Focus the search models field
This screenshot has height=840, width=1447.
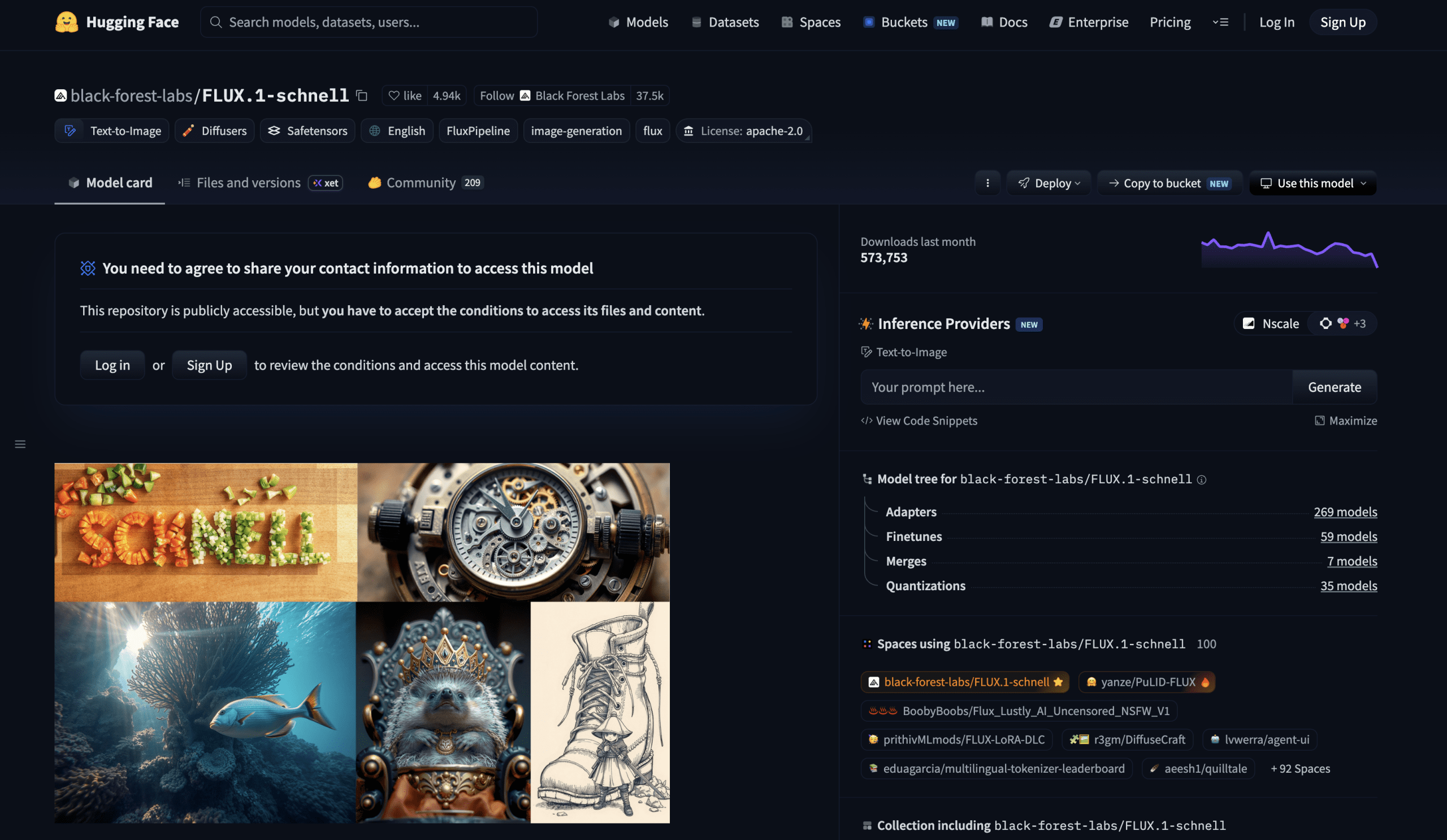pos(369,22)
